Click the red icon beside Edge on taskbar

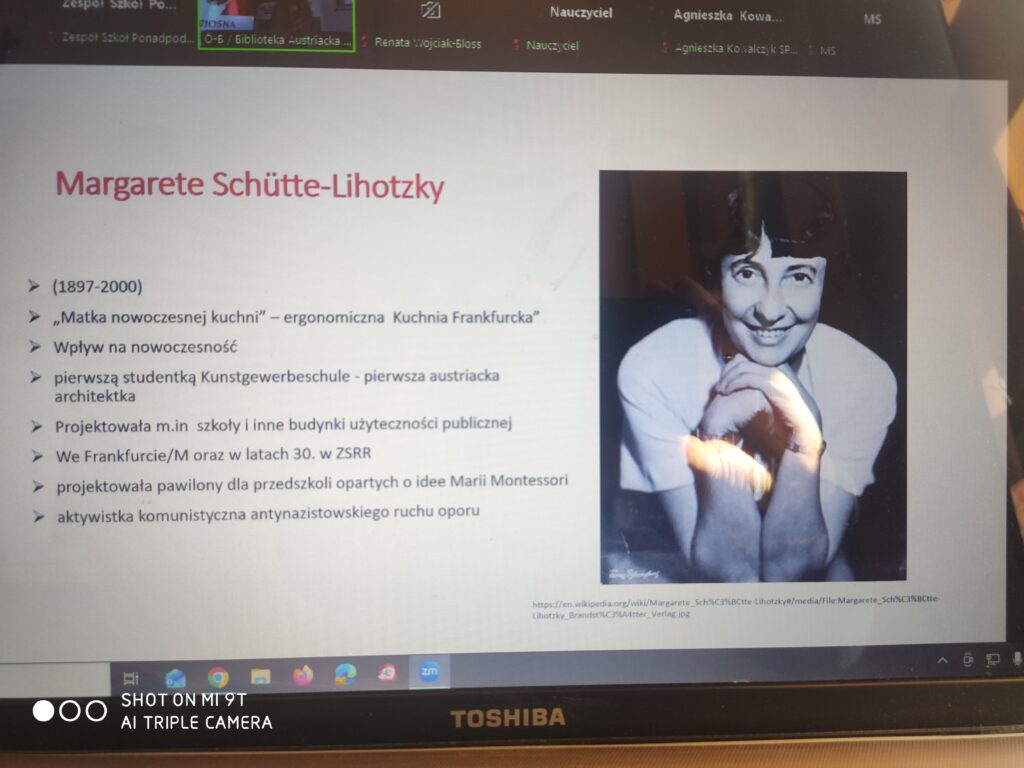387,673
